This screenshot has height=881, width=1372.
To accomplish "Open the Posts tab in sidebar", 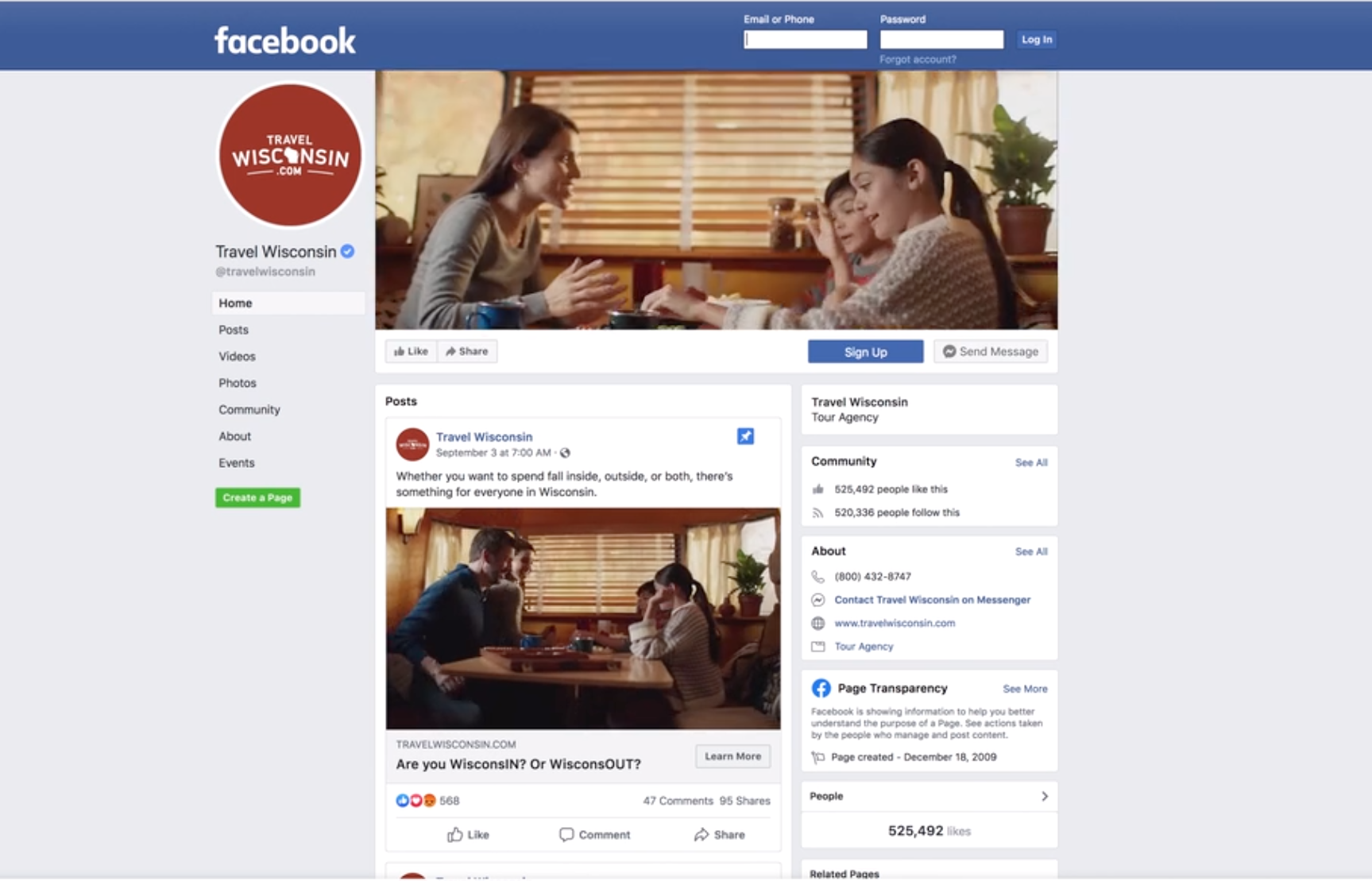I will click(234, 330).
